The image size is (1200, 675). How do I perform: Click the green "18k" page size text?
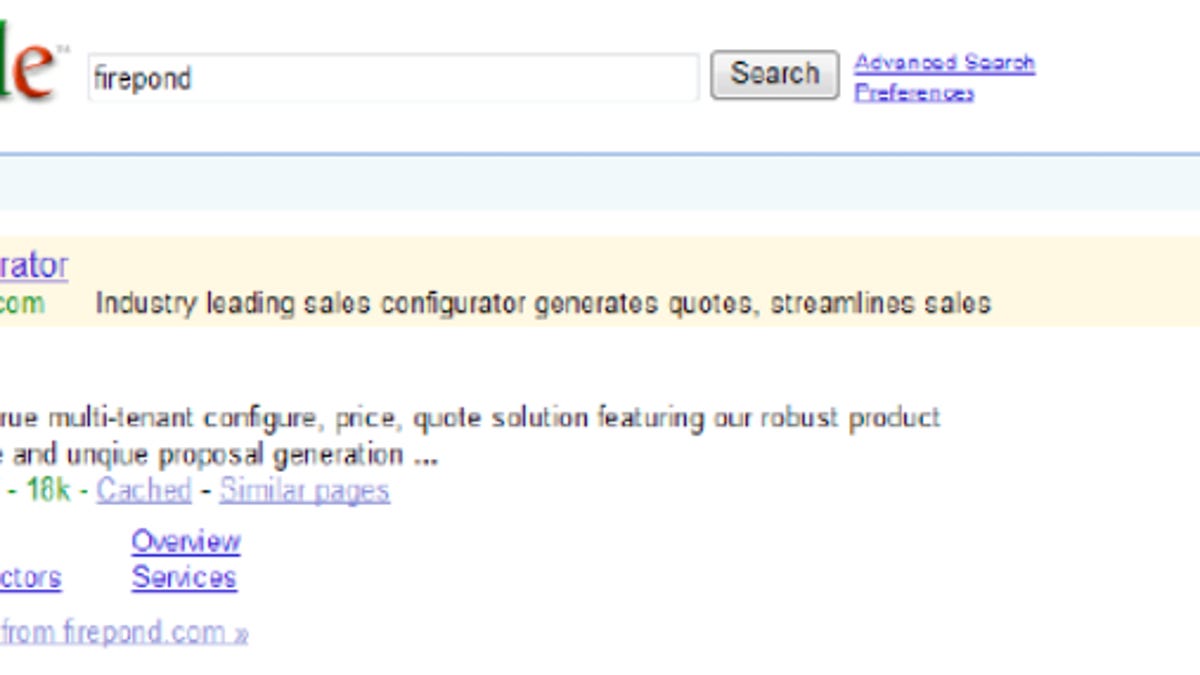[x=47, y=490]
